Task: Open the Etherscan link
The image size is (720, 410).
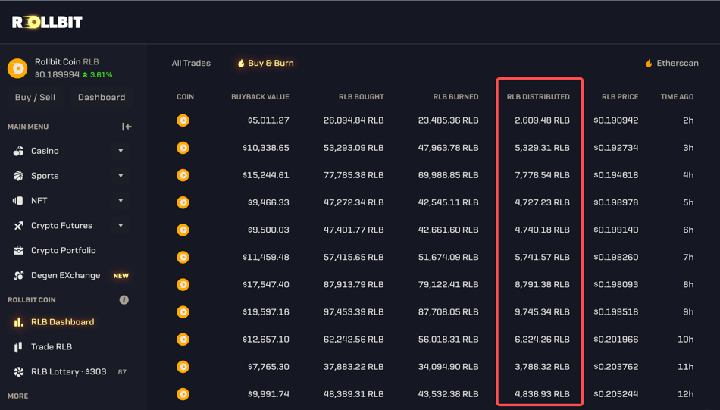Action: 672,63
